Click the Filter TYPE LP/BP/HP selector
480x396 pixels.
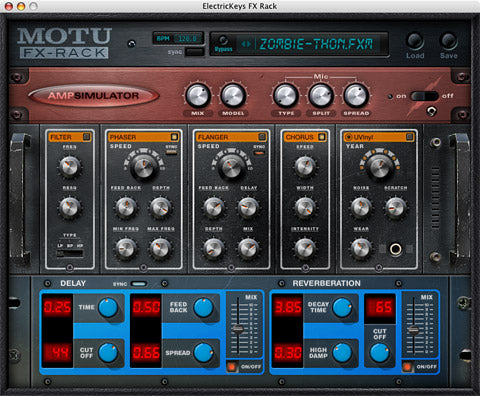(70, 253)
